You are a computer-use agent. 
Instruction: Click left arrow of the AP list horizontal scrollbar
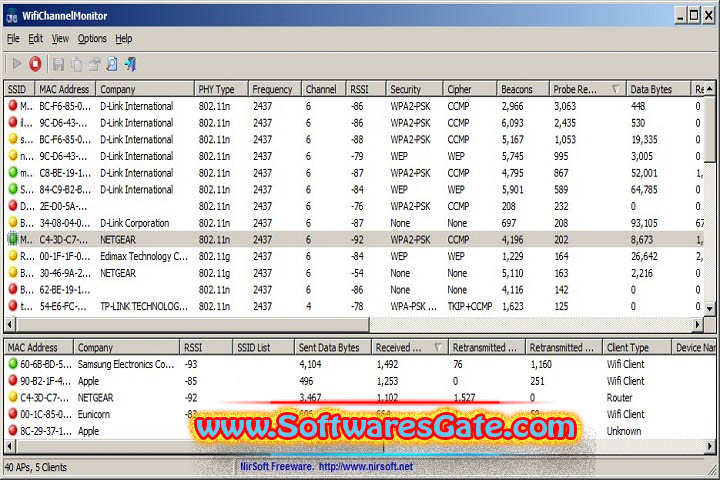10,324
